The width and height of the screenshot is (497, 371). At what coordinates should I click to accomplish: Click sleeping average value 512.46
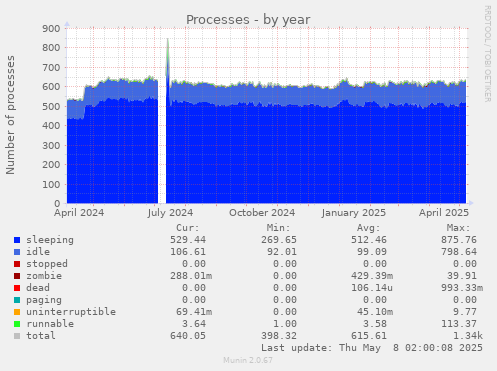pos(369,240)
